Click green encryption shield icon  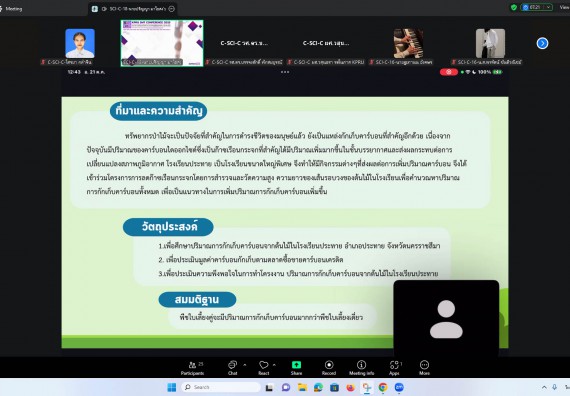click(514, 7)
